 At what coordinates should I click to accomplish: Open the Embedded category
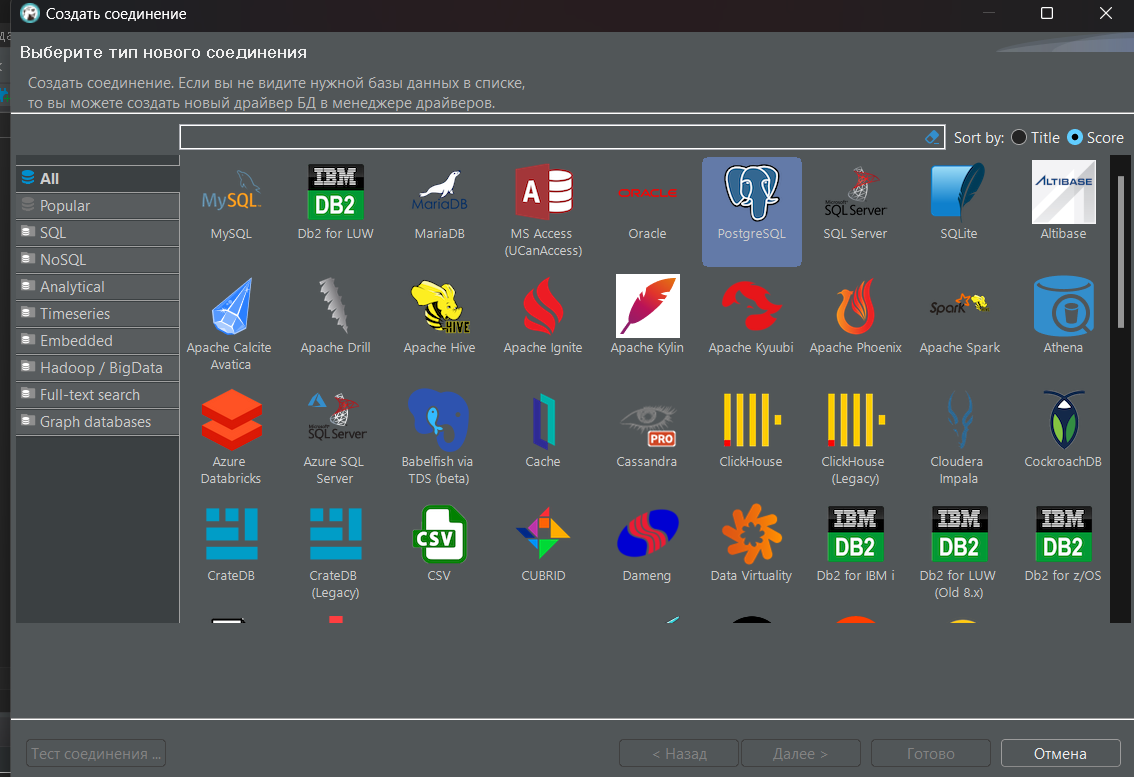98,341
